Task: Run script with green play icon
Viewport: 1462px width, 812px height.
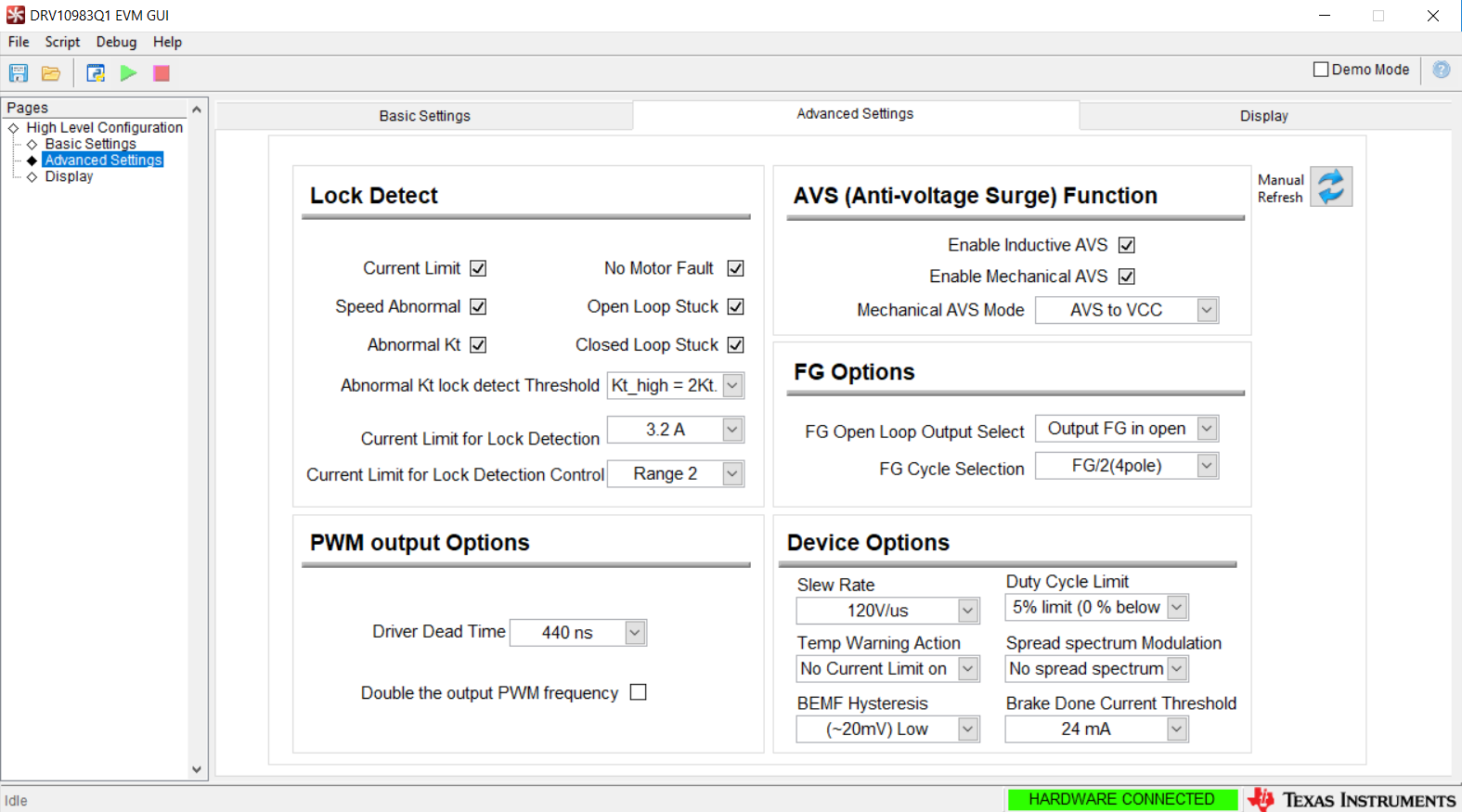Action: 128,73
